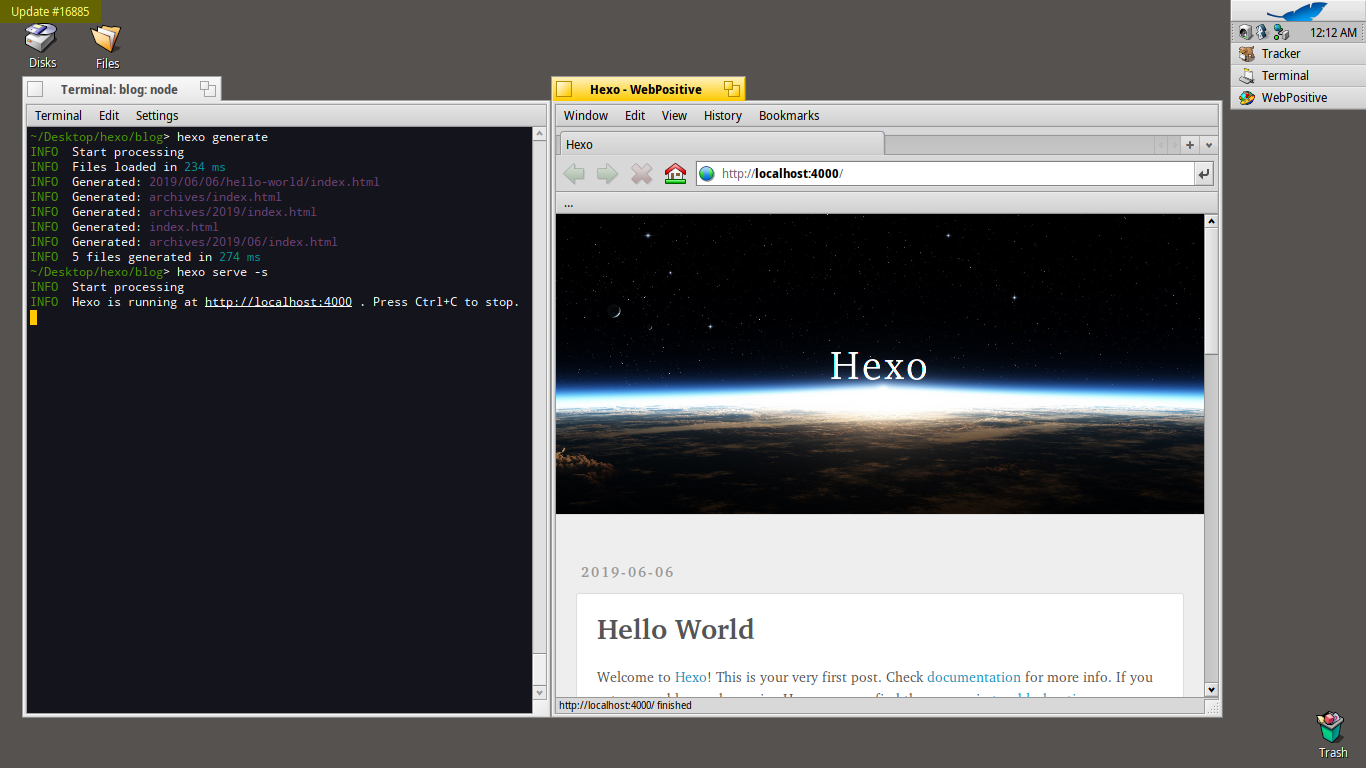Click the Terminal scrollbar up arrow
The image size is (1366, 768).
pyautogui.click(x=540, y=134)
